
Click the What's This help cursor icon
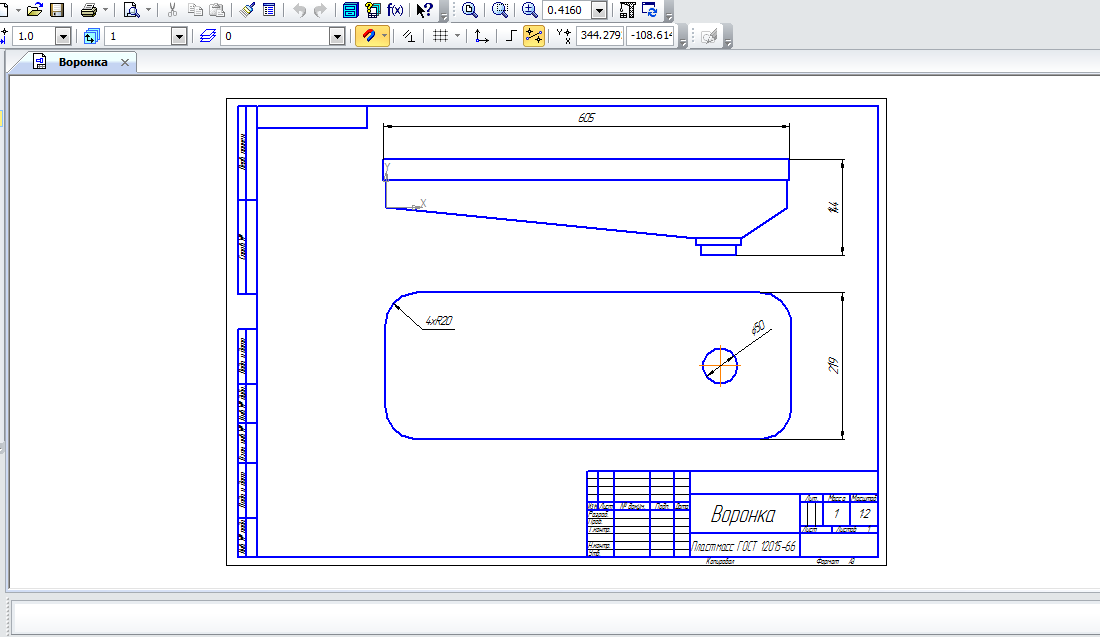[x=424, y=10]
